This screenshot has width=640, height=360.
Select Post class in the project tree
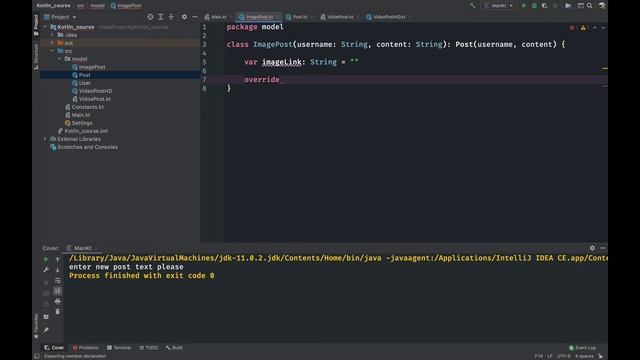[x=81, y=75]
